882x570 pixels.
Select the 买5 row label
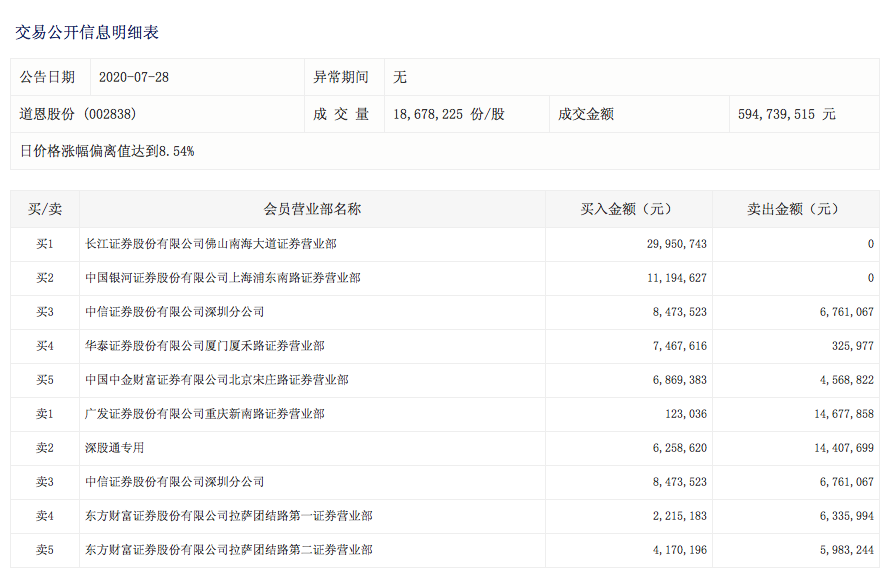45,380
